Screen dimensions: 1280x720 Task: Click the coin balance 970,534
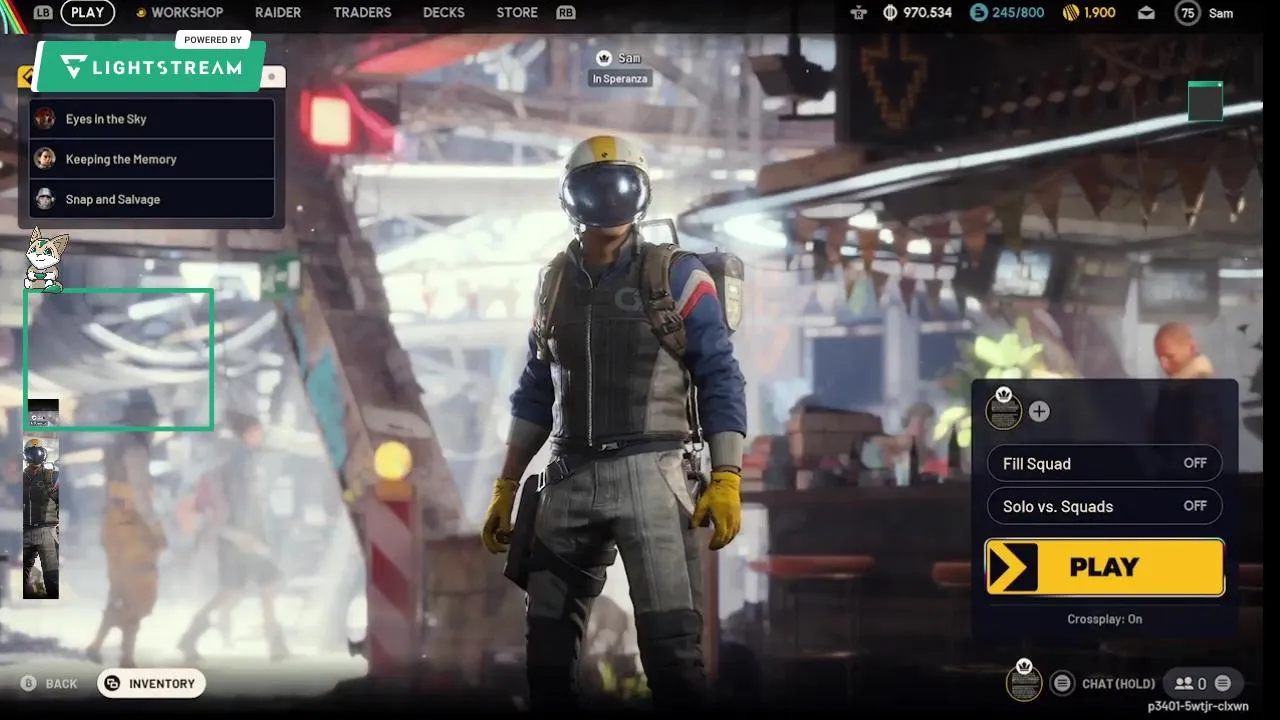coord(917,13)
